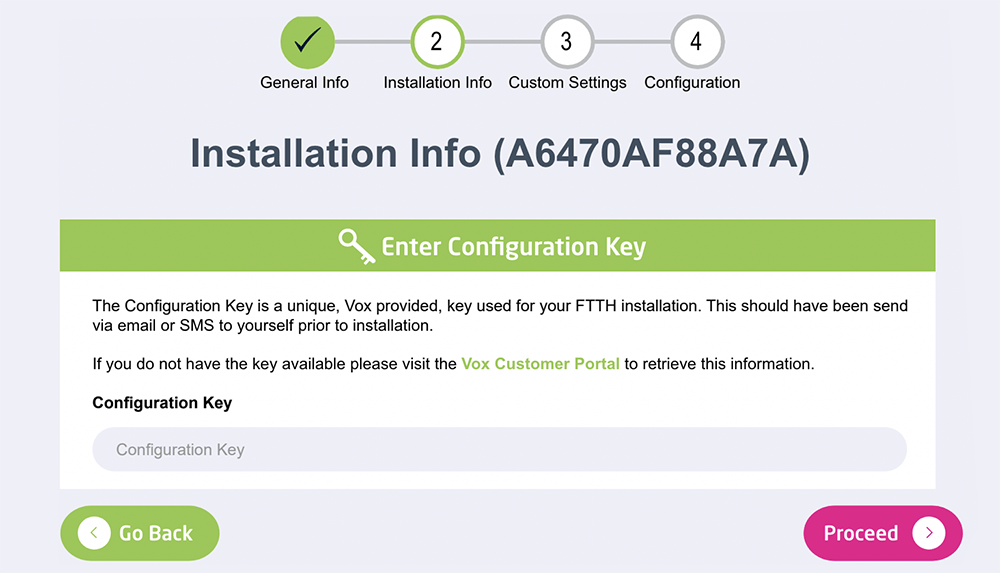Click the bold Configuration Key field label
The image size is (1000, 573).
[x=162, y=403]
